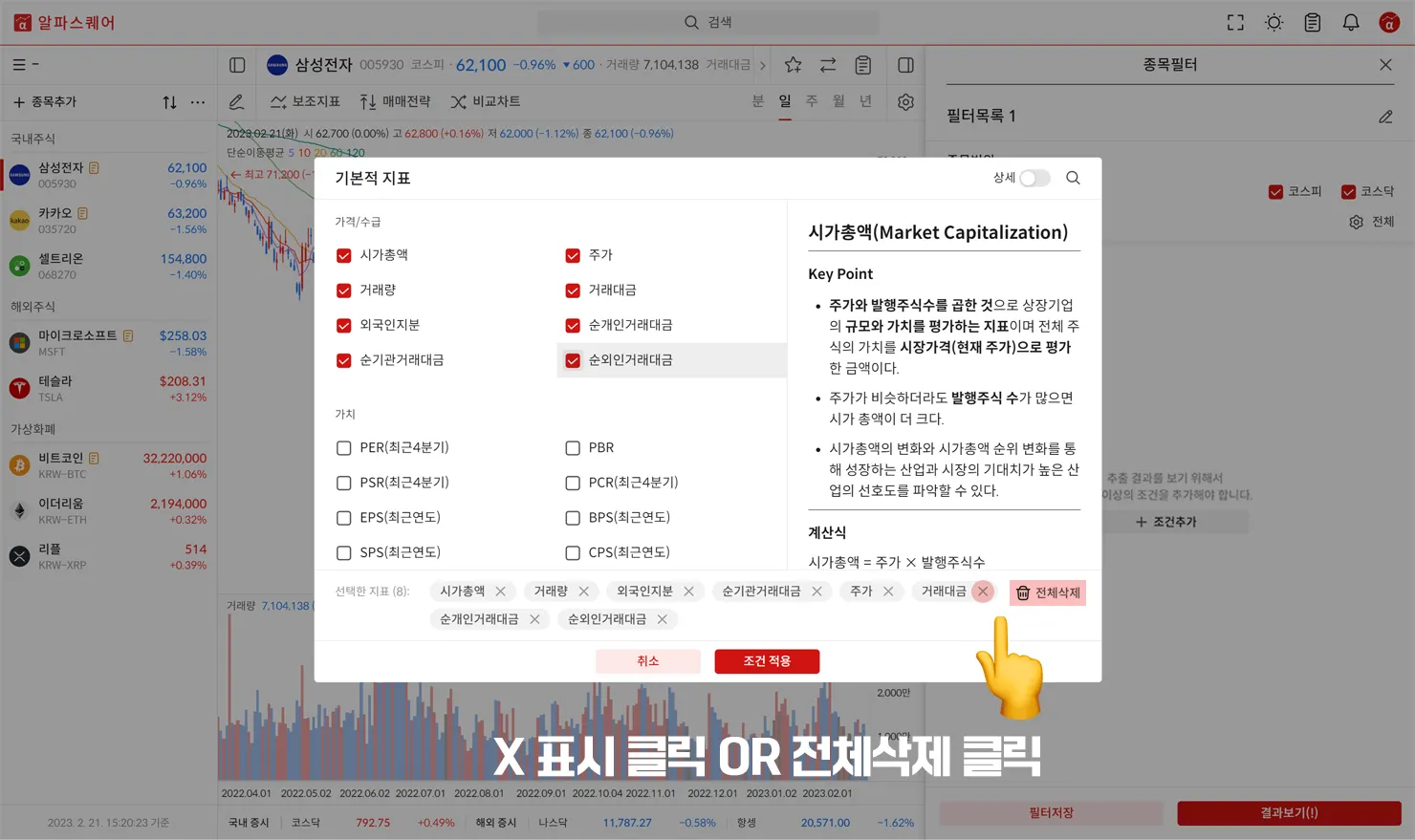
Task: Remove the 주가 chip
Action: coord(888,592)
